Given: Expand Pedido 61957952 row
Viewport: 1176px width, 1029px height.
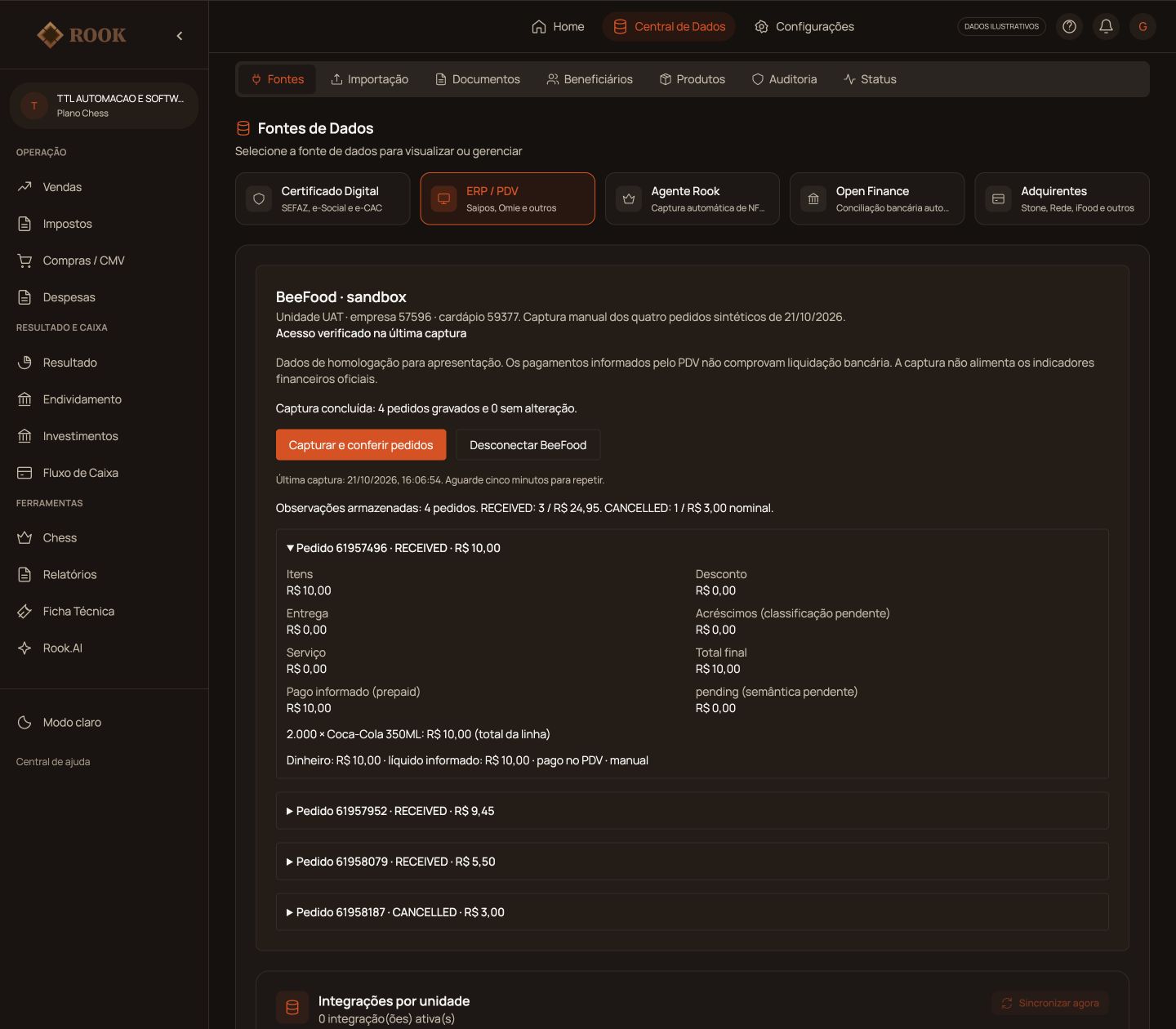Looking at the screenshot, I should [x=693, y=811].
